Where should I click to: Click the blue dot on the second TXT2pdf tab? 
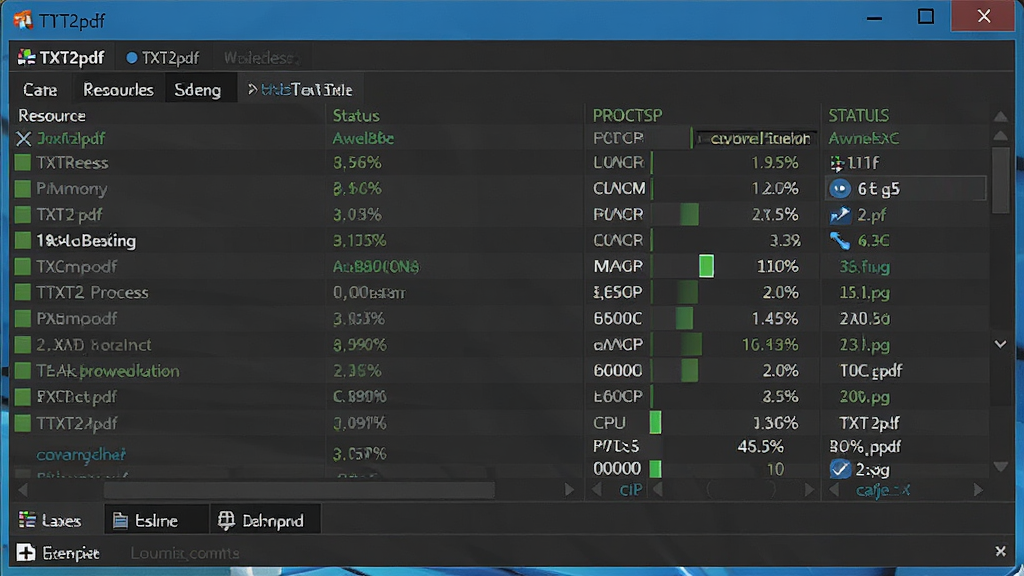click(x=131, y=58)
